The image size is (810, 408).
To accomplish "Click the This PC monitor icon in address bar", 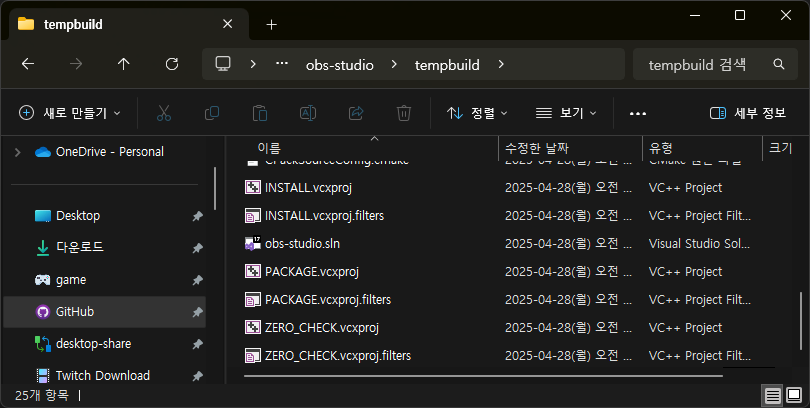I will coord(223,64).
